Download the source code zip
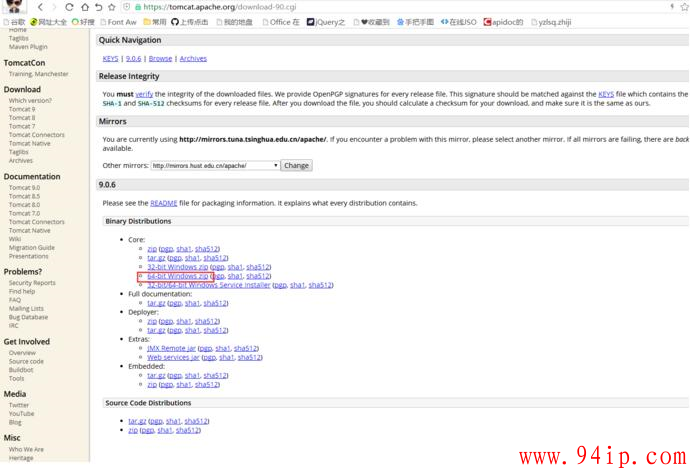The image size is (690, 468). tap(133, 430)
